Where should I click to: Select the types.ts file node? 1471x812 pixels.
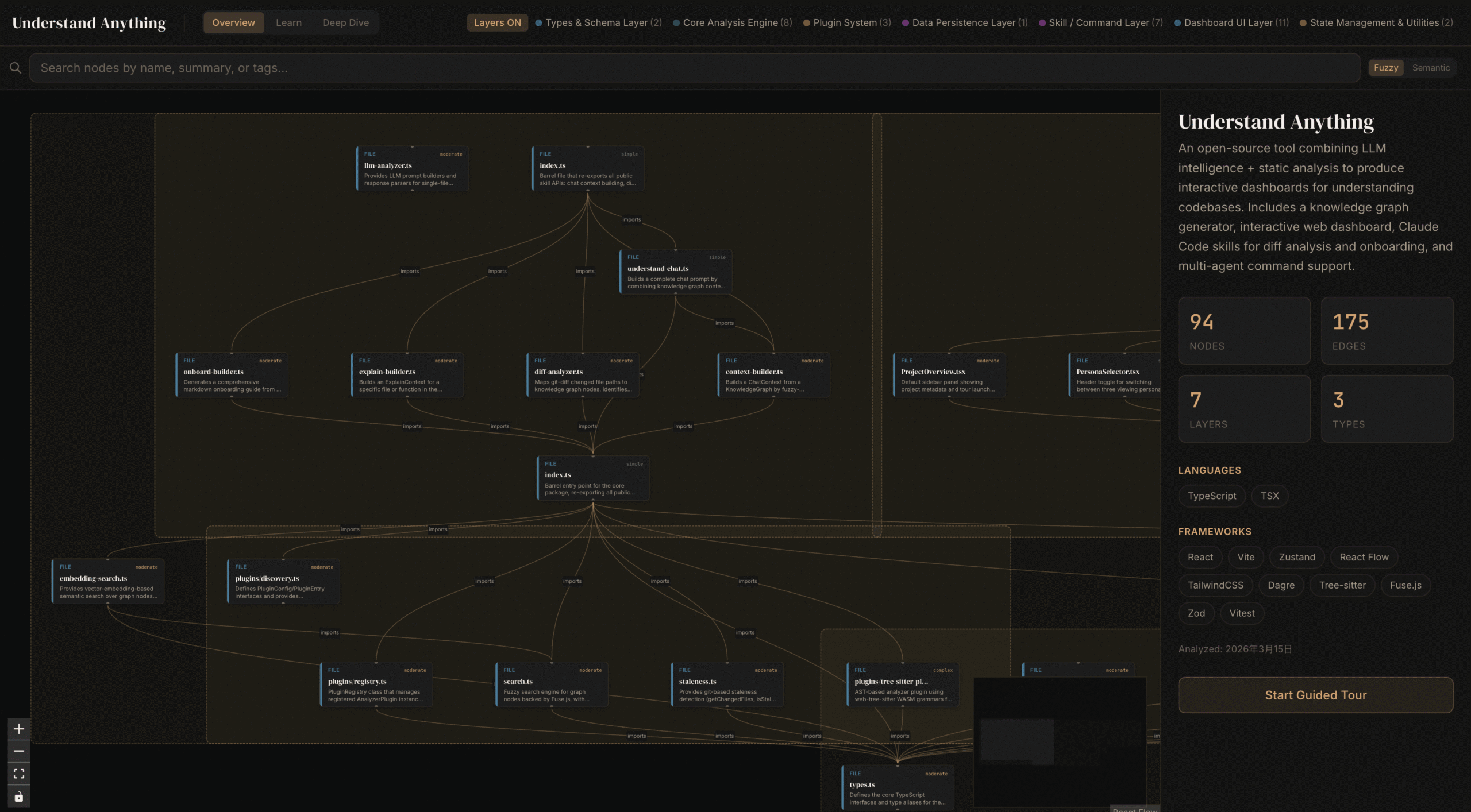pos(898,788)
